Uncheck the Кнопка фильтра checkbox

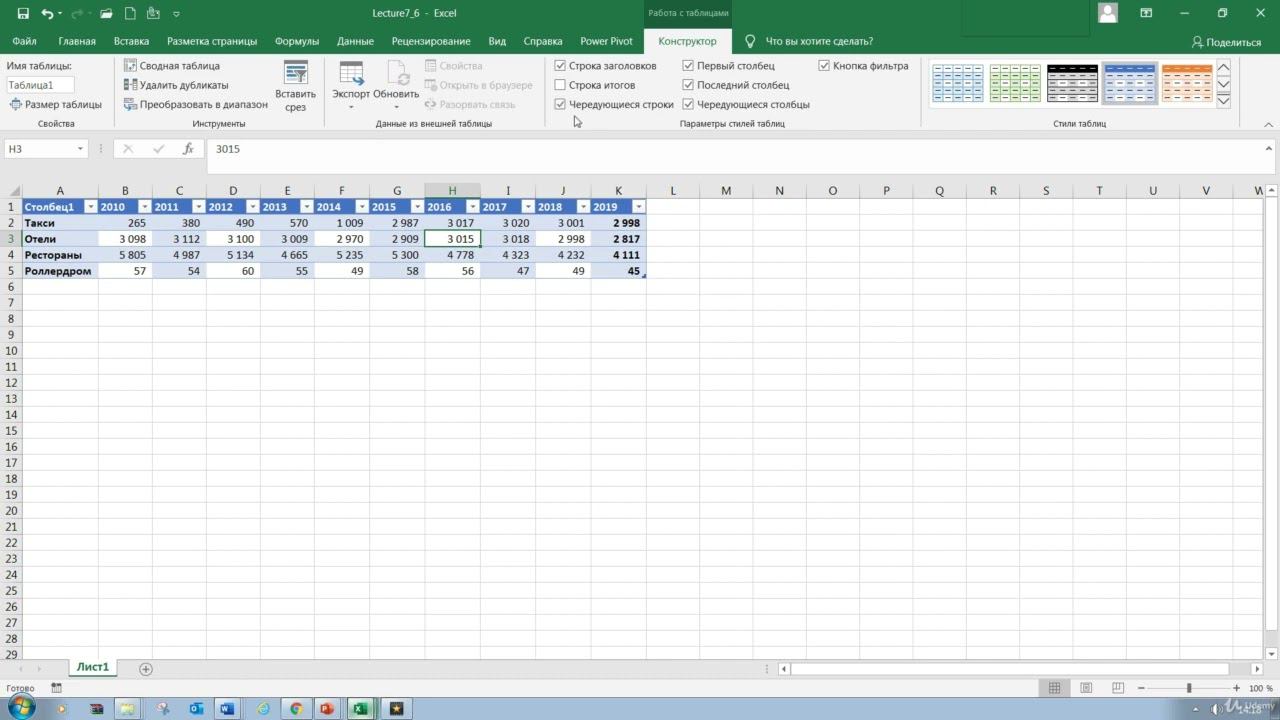coord(824,66)
